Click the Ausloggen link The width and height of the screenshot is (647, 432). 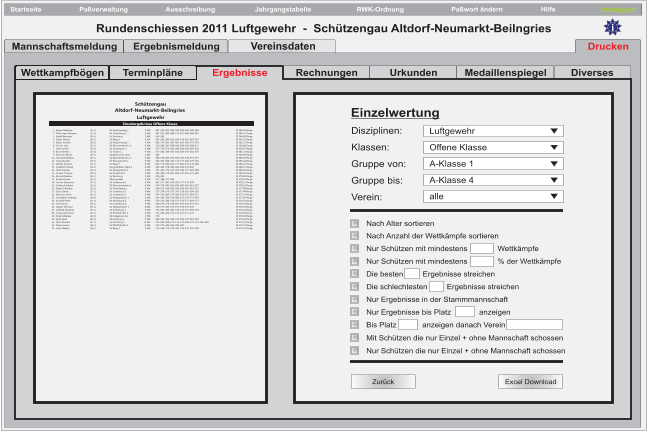[x=619, y=9]
